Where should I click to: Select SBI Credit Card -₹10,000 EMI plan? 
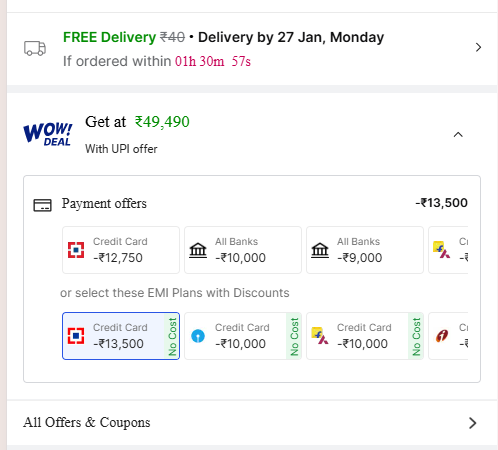[243, 336]
